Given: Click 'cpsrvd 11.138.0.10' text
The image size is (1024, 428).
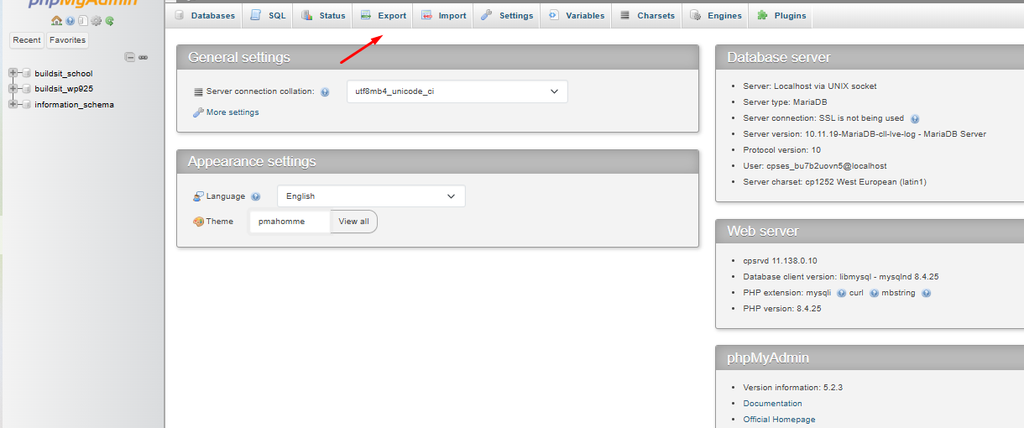Looking at the screenshot, I should pos(782,260).
